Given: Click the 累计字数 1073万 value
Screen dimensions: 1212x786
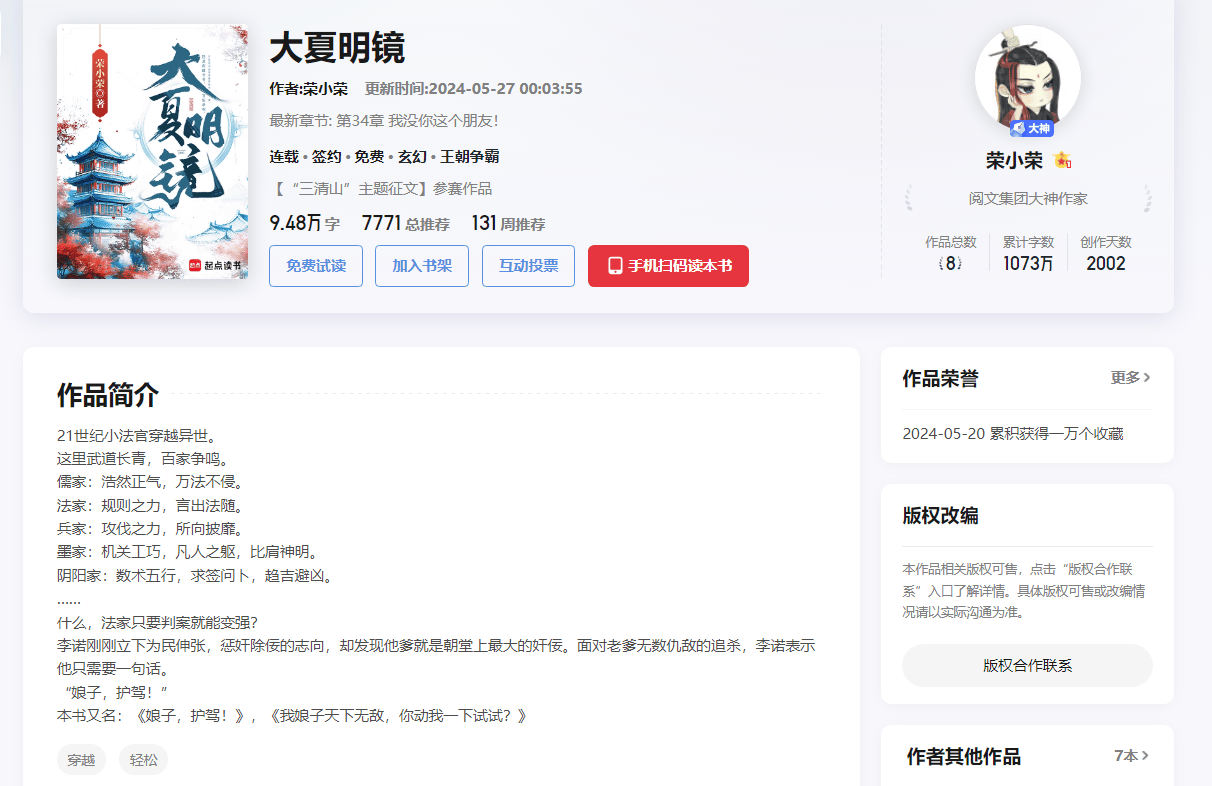Looking at the screenshot, I should click(x=1028, y=263).
